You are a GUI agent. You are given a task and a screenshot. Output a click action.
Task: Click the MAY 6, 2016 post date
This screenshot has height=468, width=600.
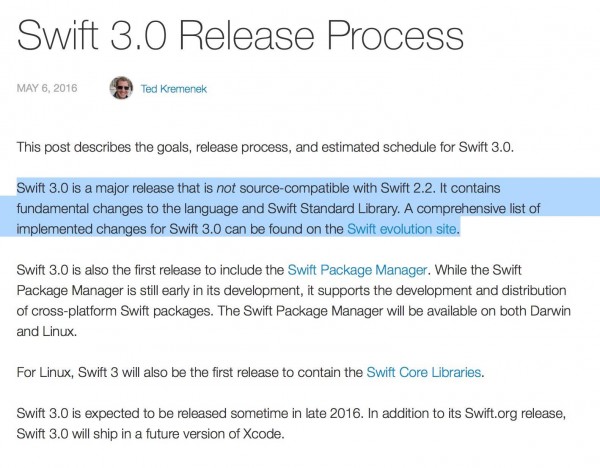pyautogui.click(x=47, y=88)
